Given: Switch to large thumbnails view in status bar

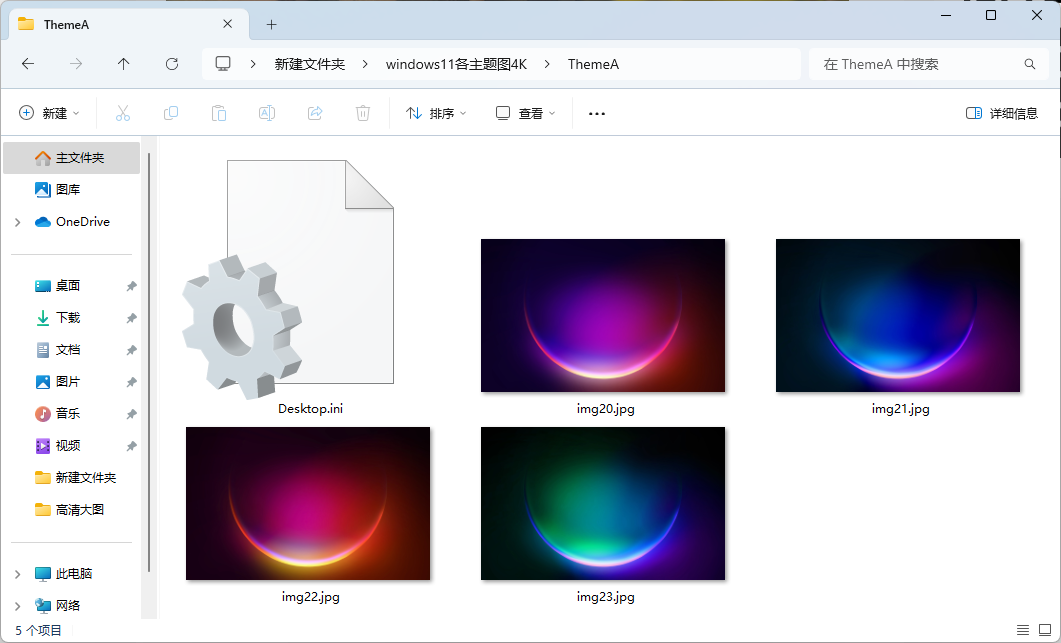Looking at the screenshot, I should 1044,630.
